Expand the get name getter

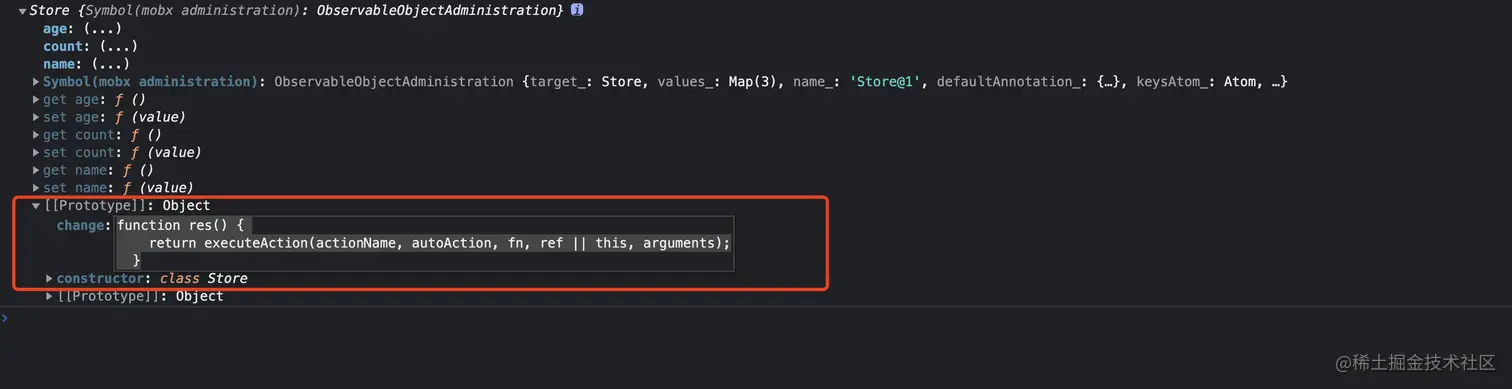36,171
